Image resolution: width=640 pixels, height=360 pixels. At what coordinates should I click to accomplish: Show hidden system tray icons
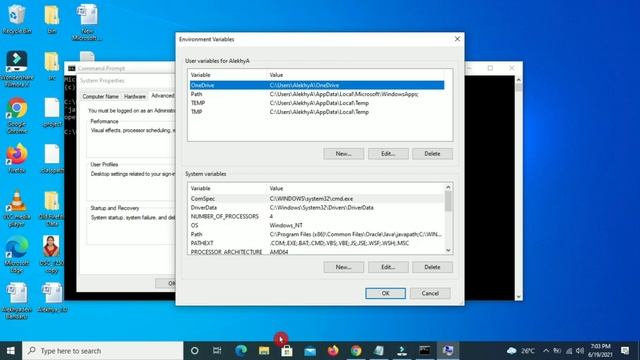[546, 351]
